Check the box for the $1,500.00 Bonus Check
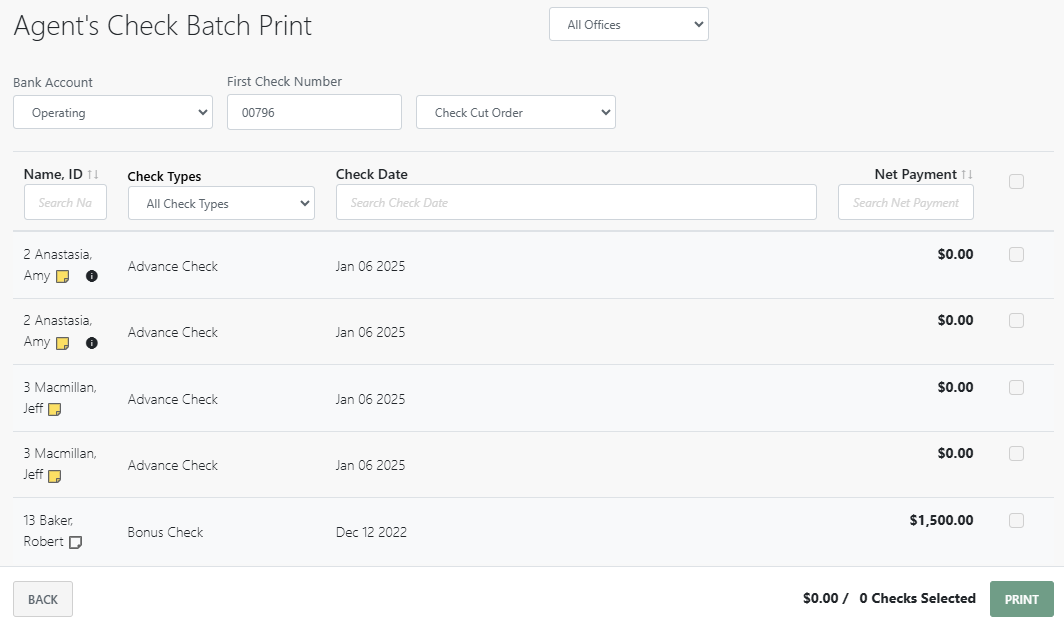This screenshot has width=1064, height=625. 1016,520
